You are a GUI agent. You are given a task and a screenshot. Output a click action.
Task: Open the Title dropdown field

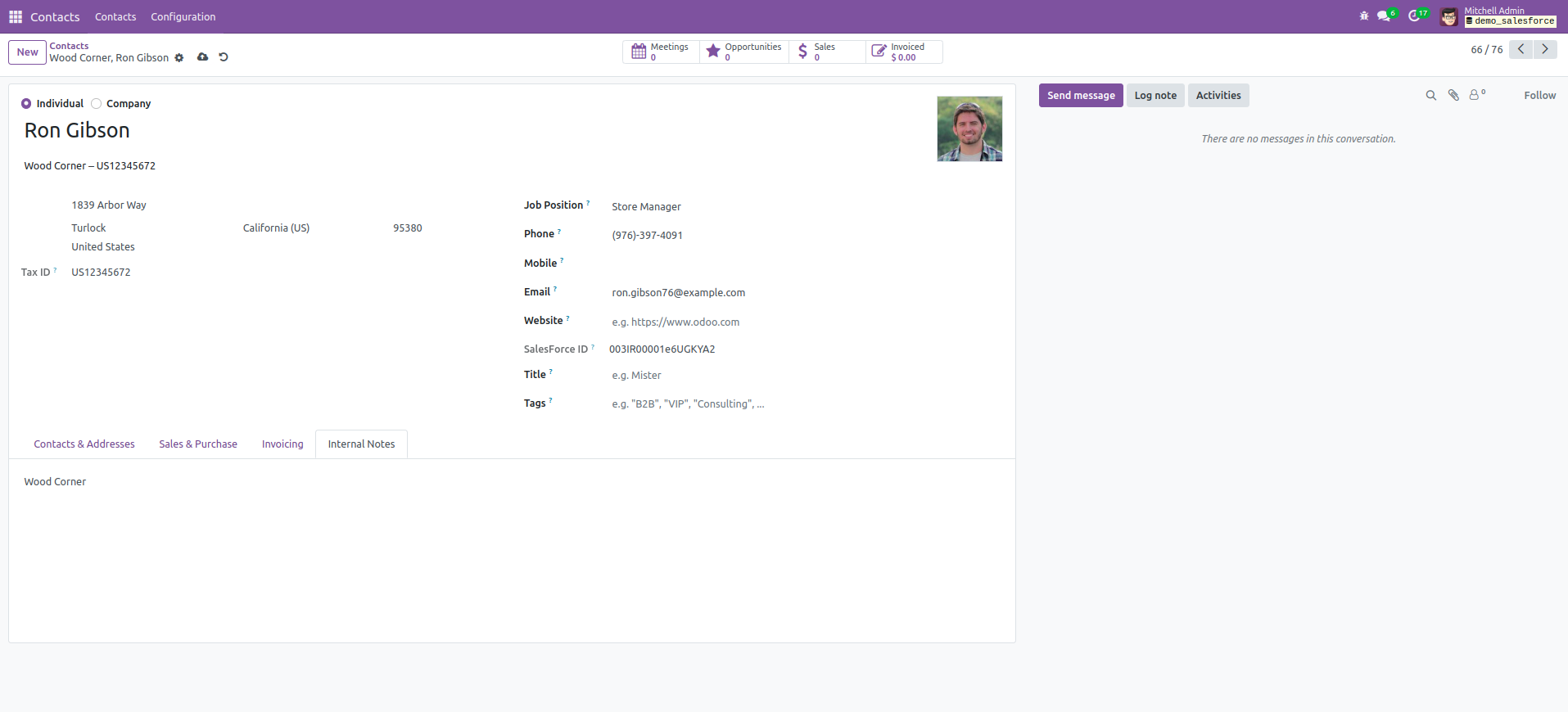[x=807, y=376]
